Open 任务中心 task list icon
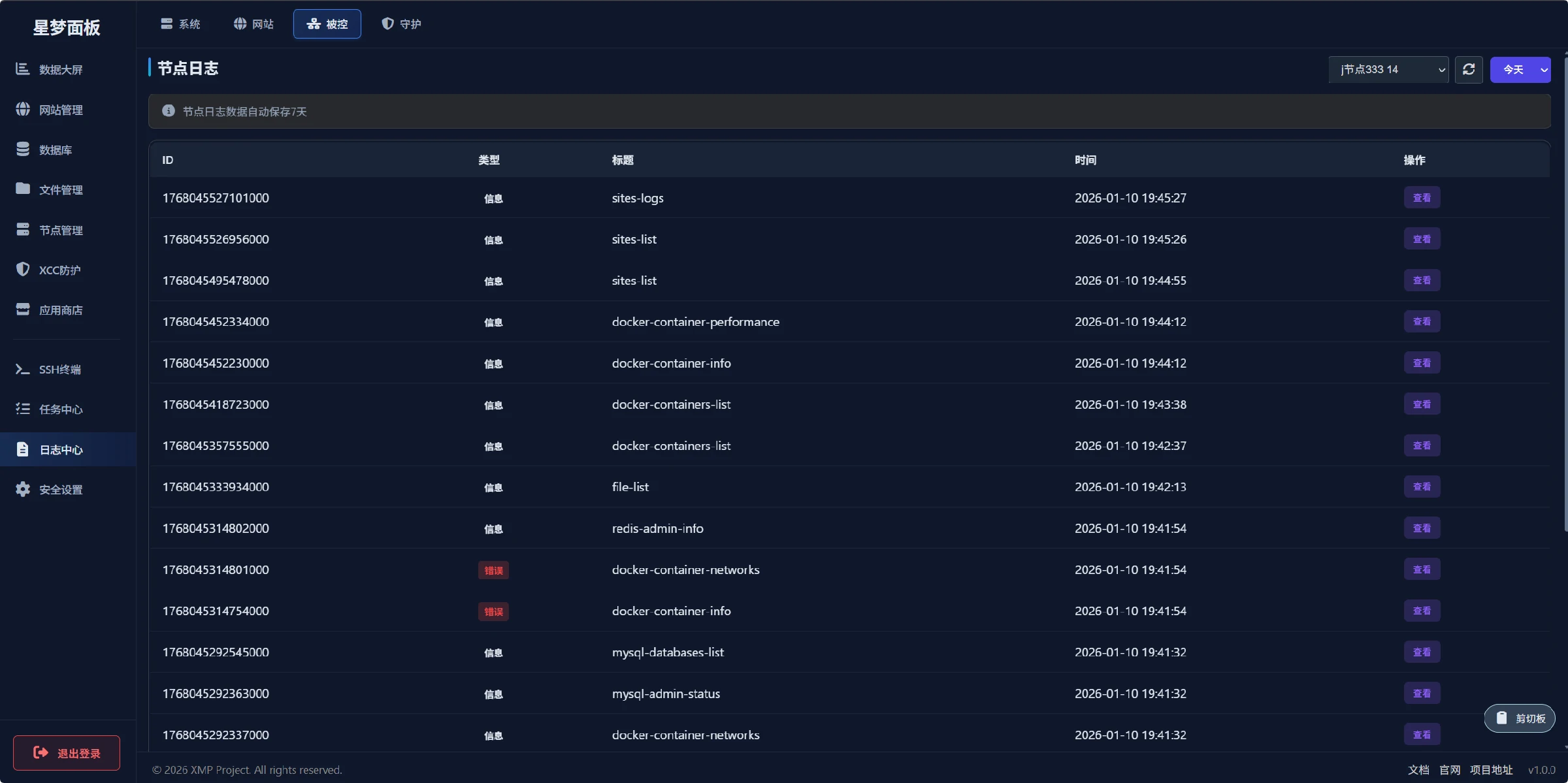The width and height of the screenshot is (1568, 783). point(23,409)
